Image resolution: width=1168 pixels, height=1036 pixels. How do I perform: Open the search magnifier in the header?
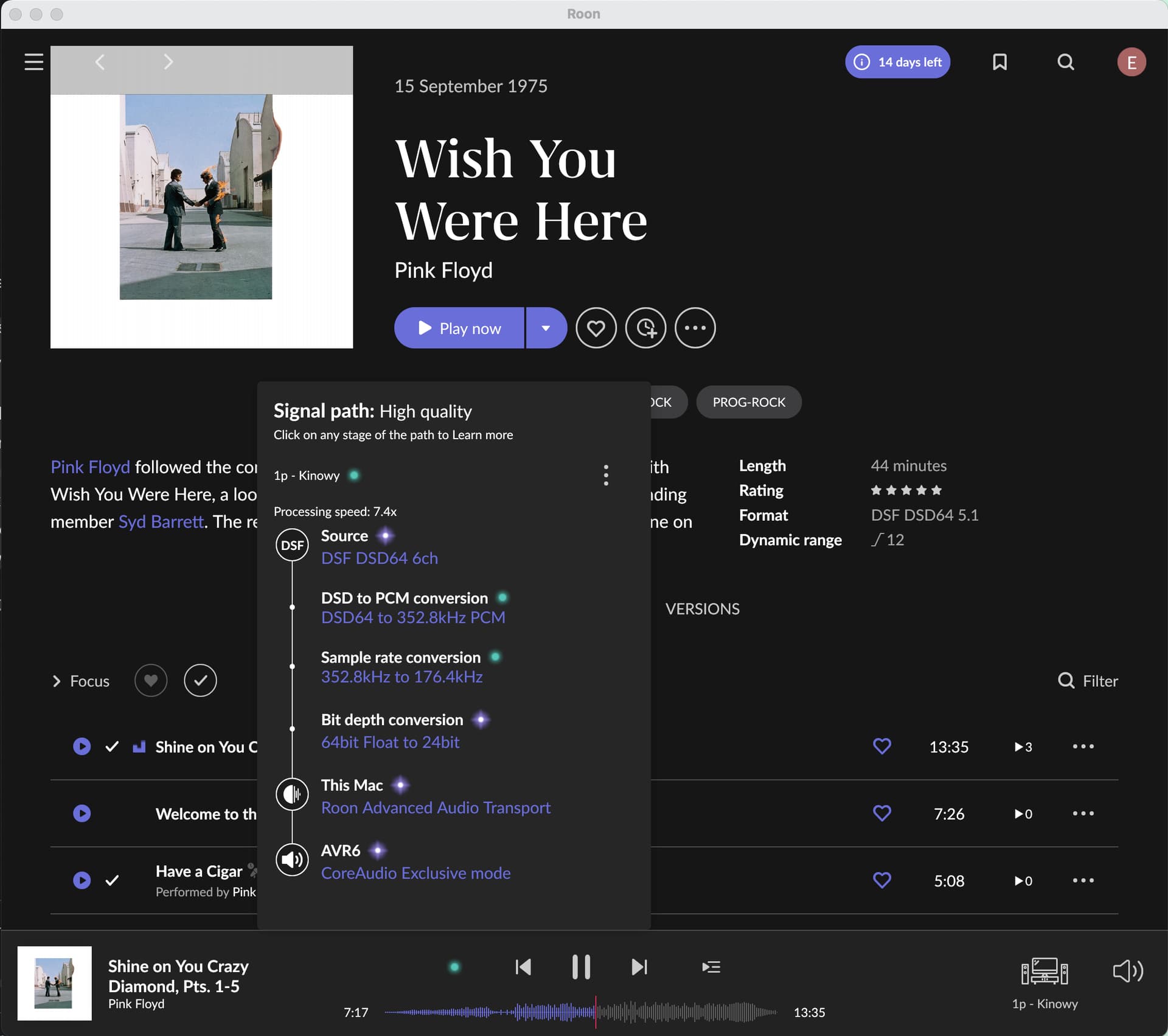(x=1065, y=62)
